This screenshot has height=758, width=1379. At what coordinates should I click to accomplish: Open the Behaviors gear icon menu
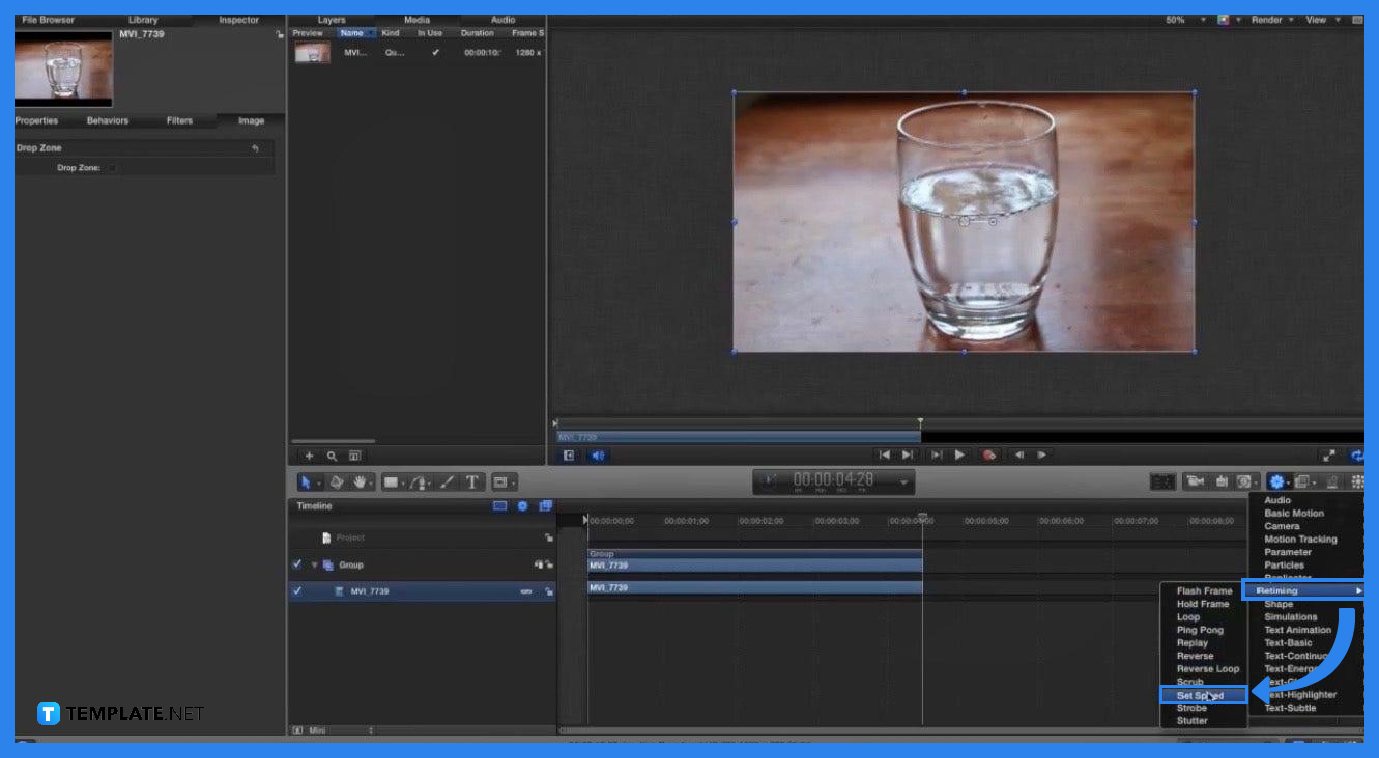pos(1276,482)
